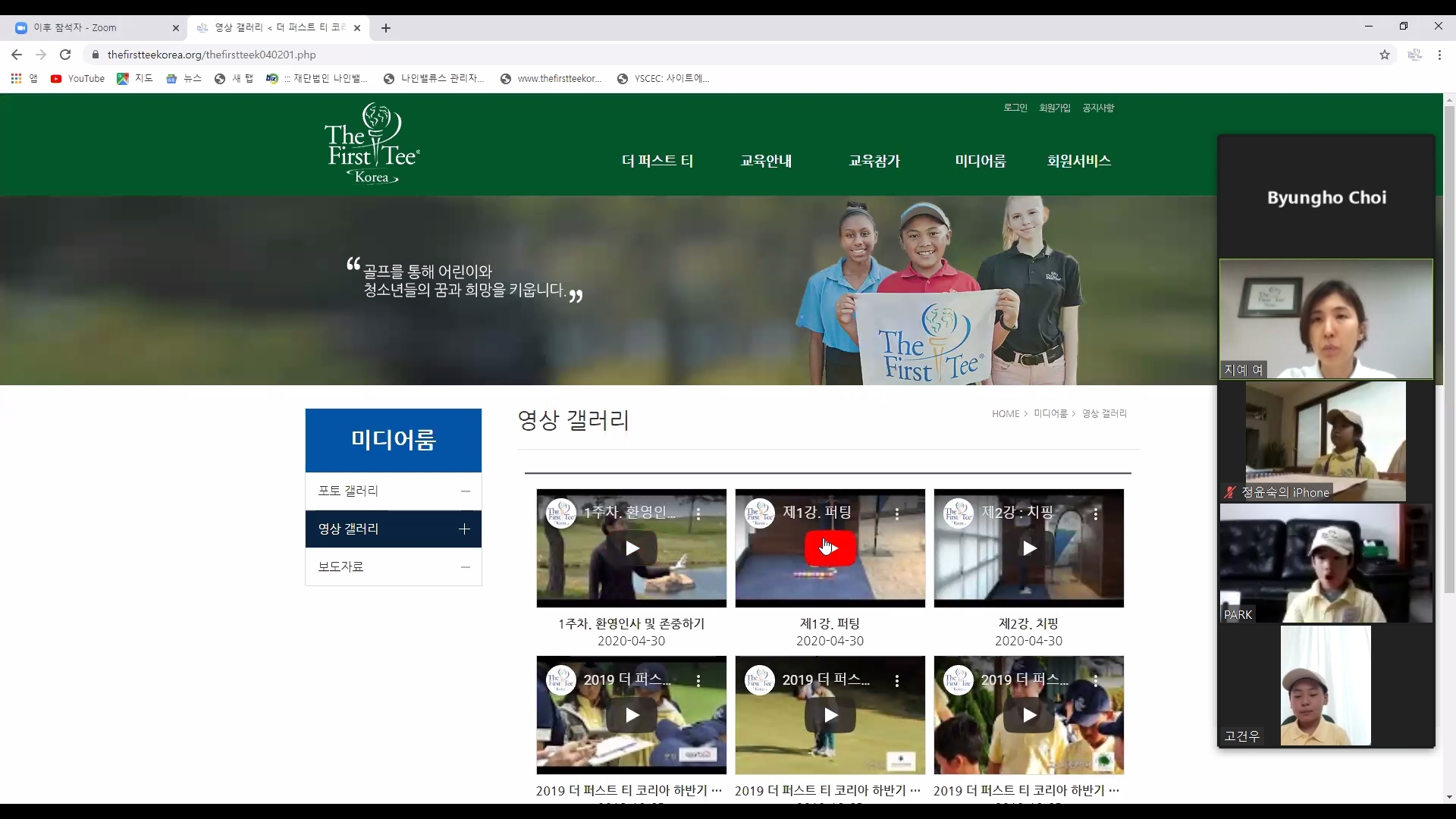Click the browser back arrow
Image resolution: width=1456 pixels, height=819 pixels.
[17, 55]
